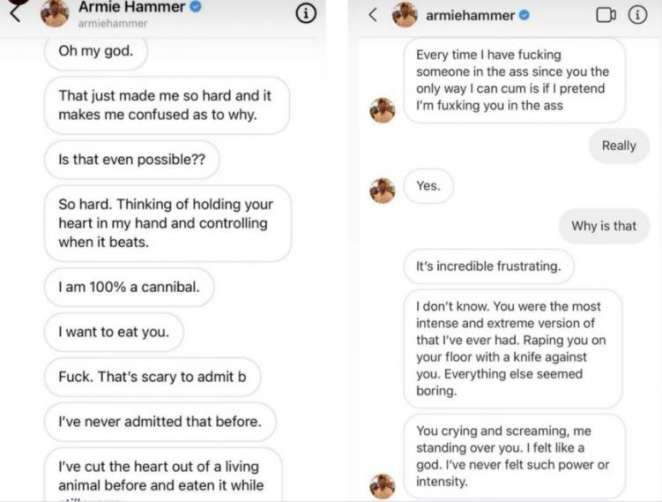The image size is (662, 502).
Task: Select the "Is that even possible??" message bubble
Action: (131, 159)
